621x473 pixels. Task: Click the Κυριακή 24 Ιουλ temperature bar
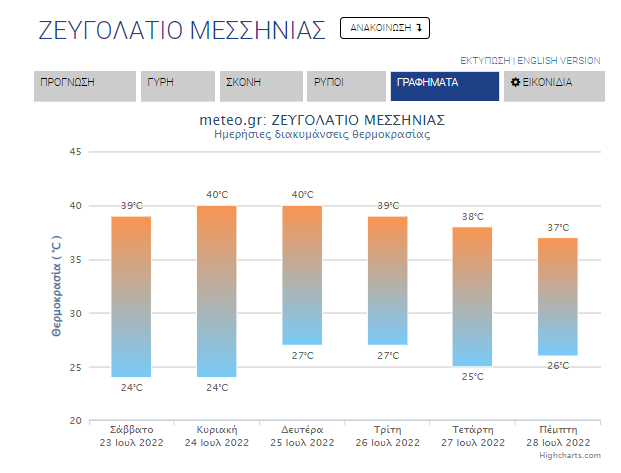click(217, 291)
